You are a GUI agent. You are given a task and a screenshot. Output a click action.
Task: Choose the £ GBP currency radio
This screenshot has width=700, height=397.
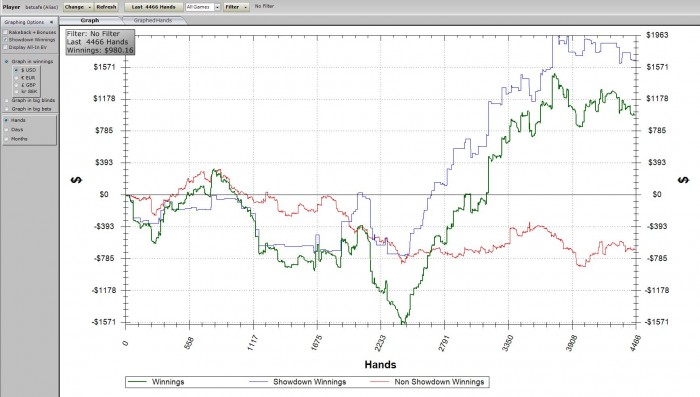[x=17, y=85]
